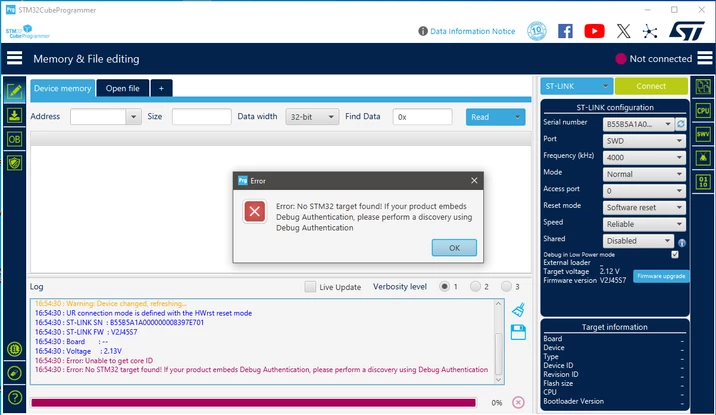This screenshot has width=716, height=415.
Task: Expand the Read button dropdown arrow
Action: (x=517, y=117)
